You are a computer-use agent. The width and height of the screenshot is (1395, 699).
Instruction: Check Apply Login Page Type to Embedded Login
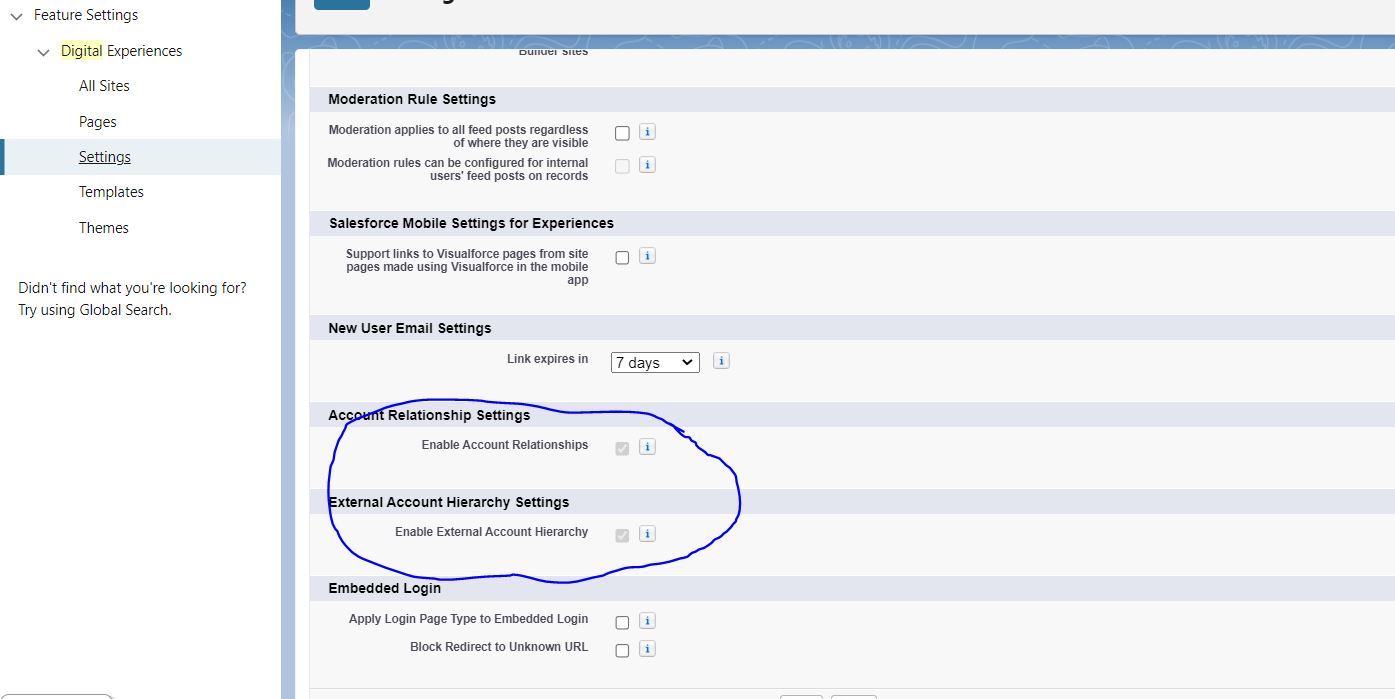click(x=622, y=622)
